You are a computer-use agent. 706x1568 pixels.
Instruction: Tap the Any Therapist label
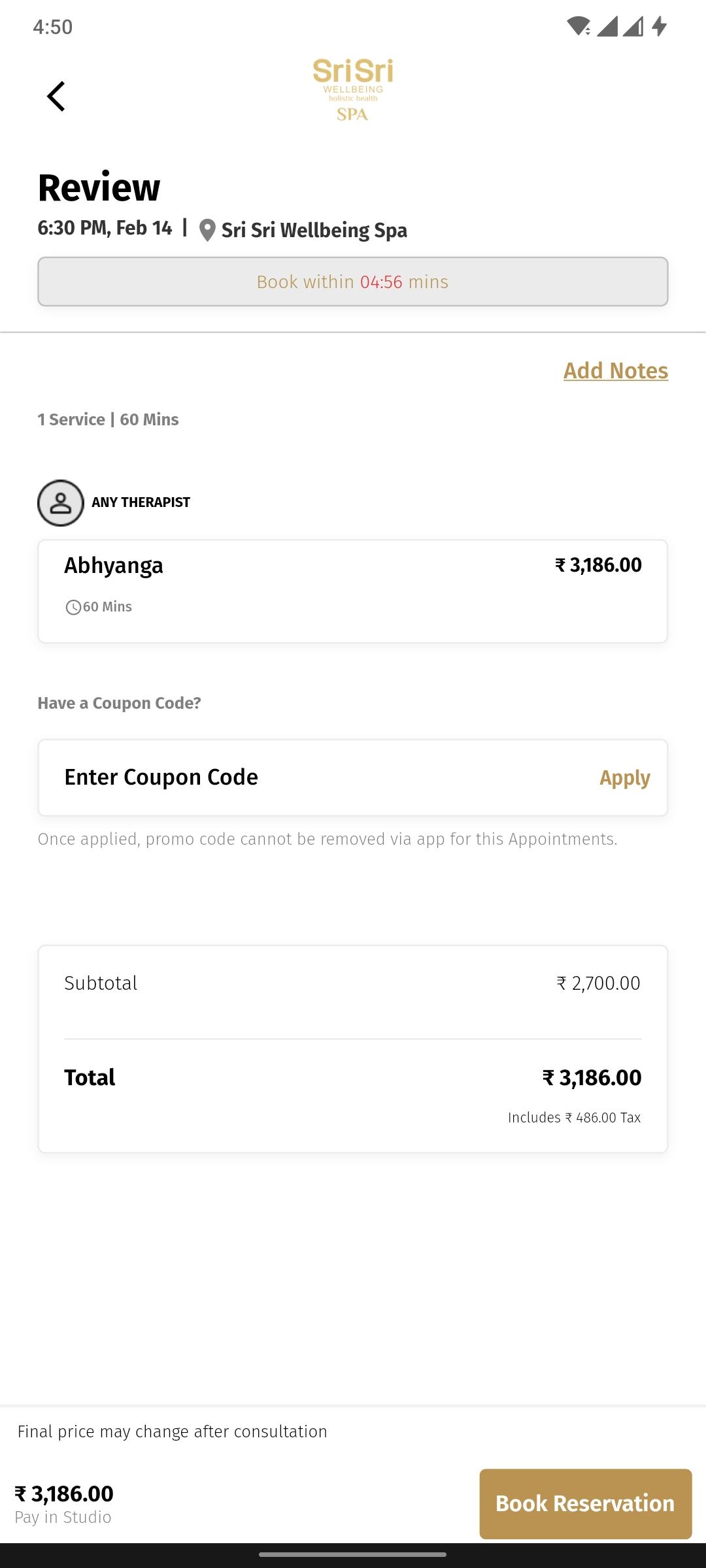click(141, 502)
